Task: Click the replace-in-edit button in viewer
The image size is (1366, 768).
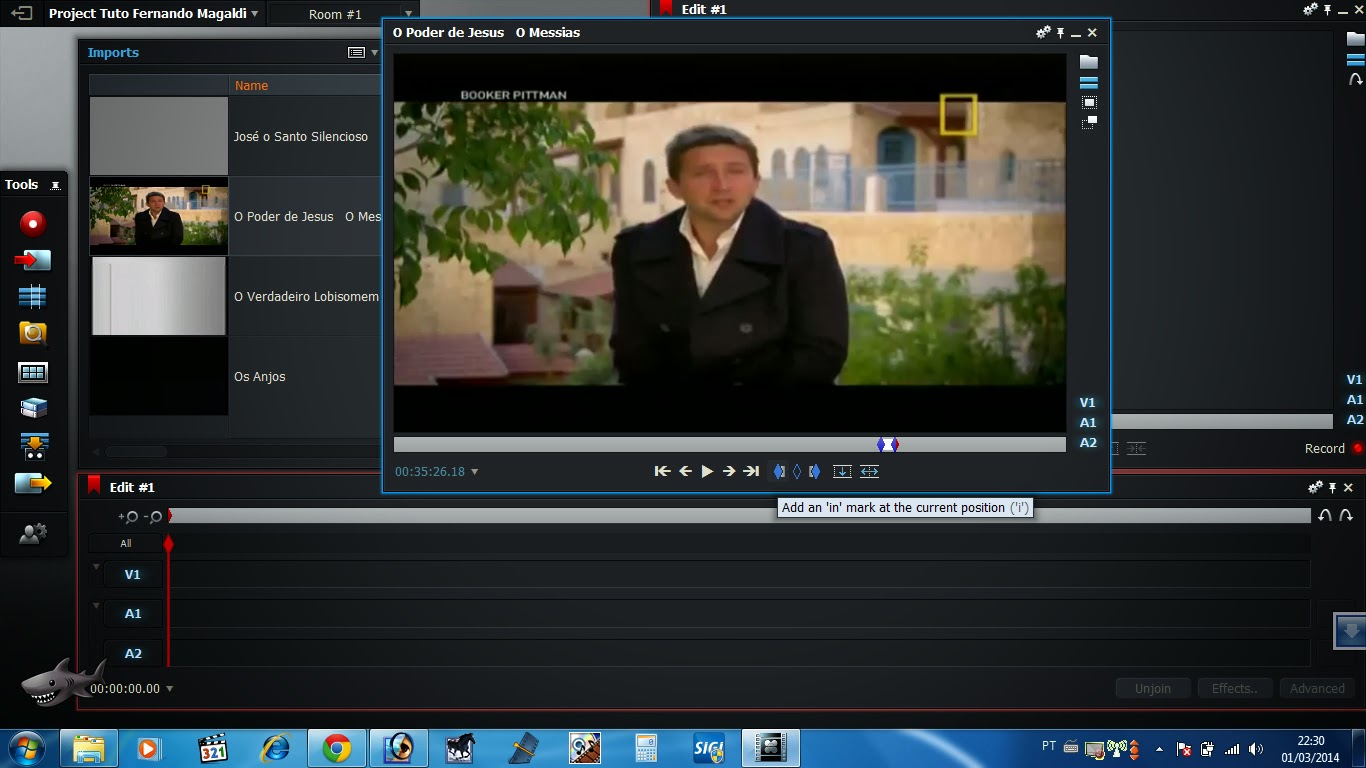Action: (869, 471)
